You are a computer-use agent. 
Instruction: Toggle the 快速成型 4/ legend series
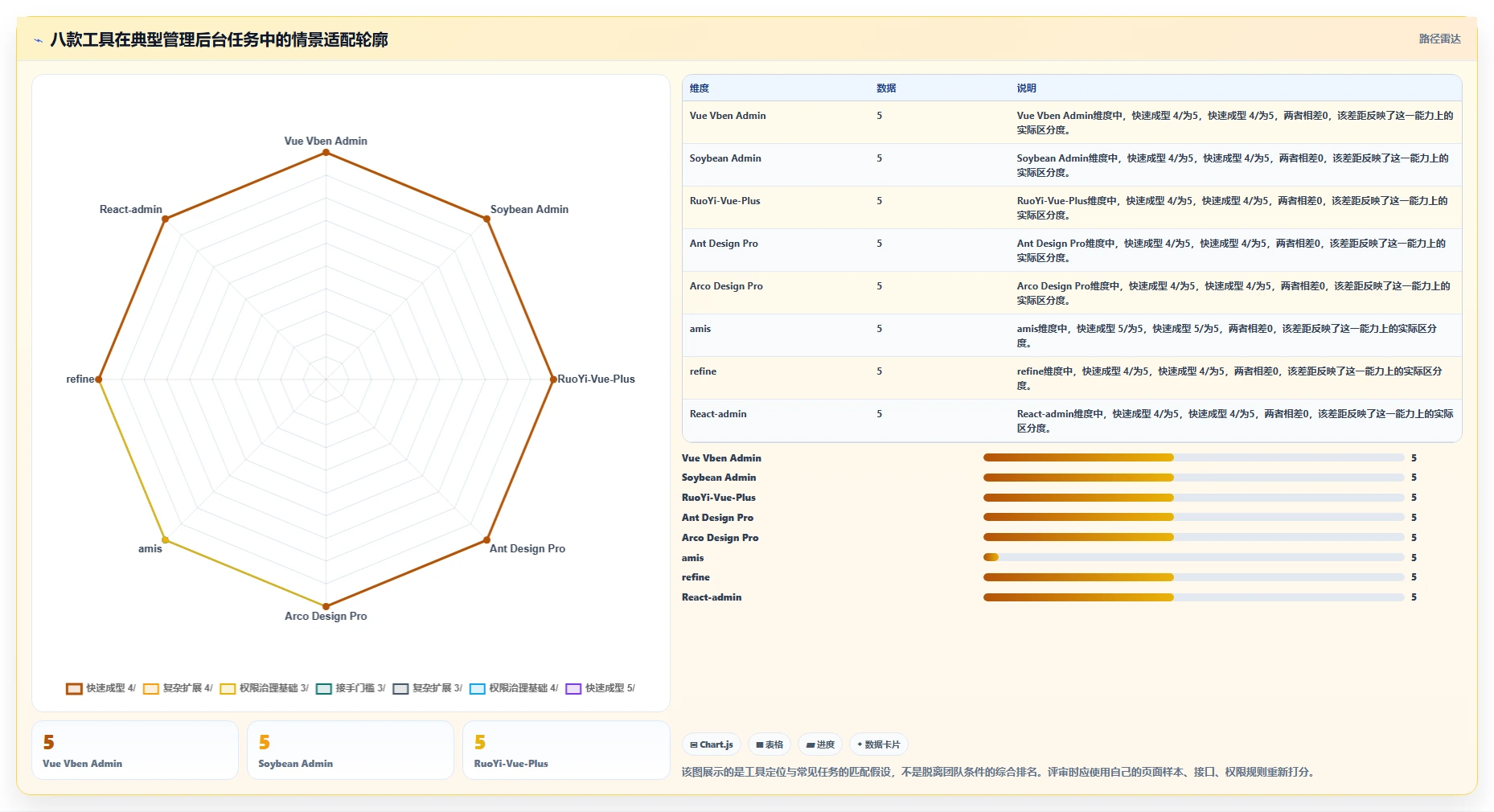(101, 688)
